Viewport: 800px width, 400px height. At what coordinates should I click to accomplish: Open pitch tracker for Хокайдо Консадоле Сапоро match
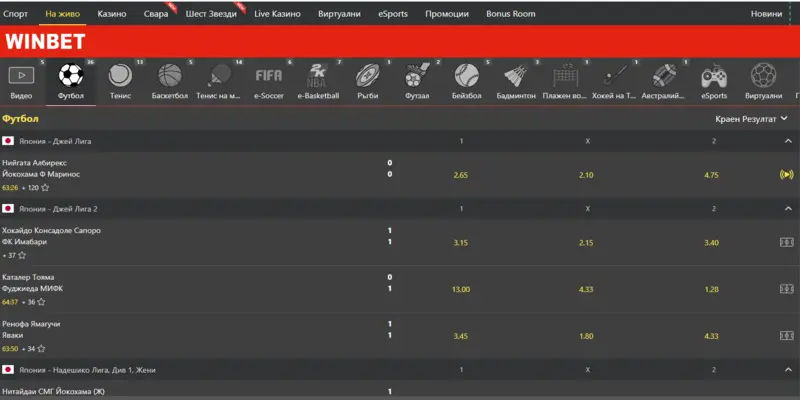(787, 242)
